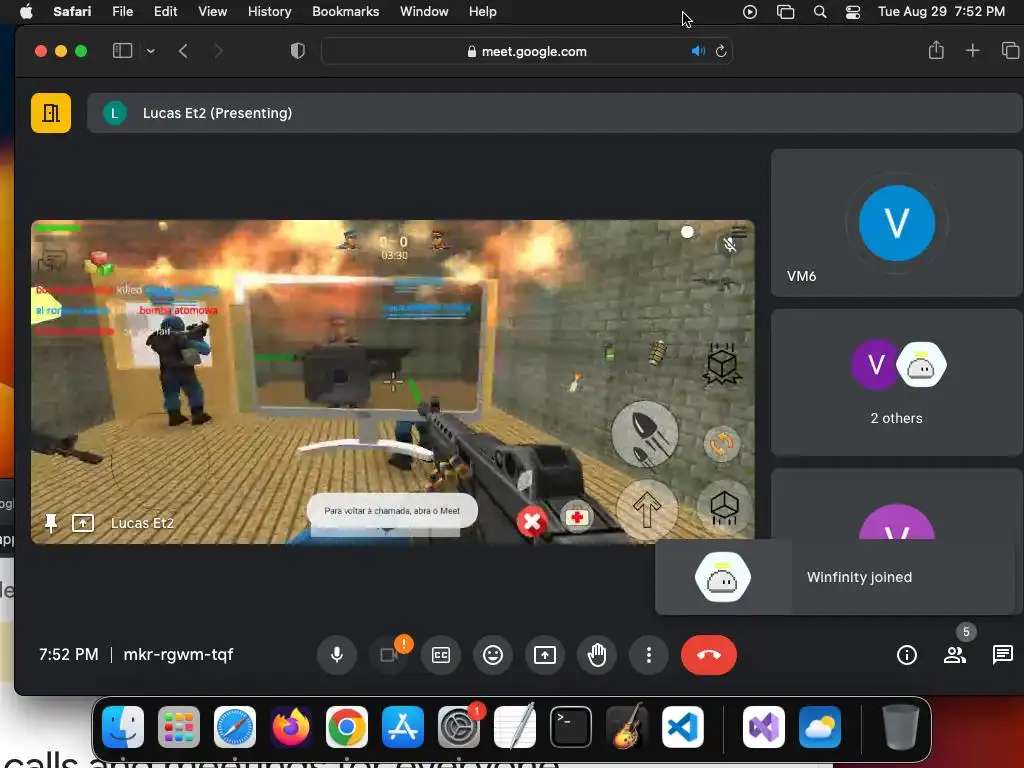Screen dimensions: 1024x768
Task: Click the Stage Manager windows menu bar icon
Action: [785, 12]
